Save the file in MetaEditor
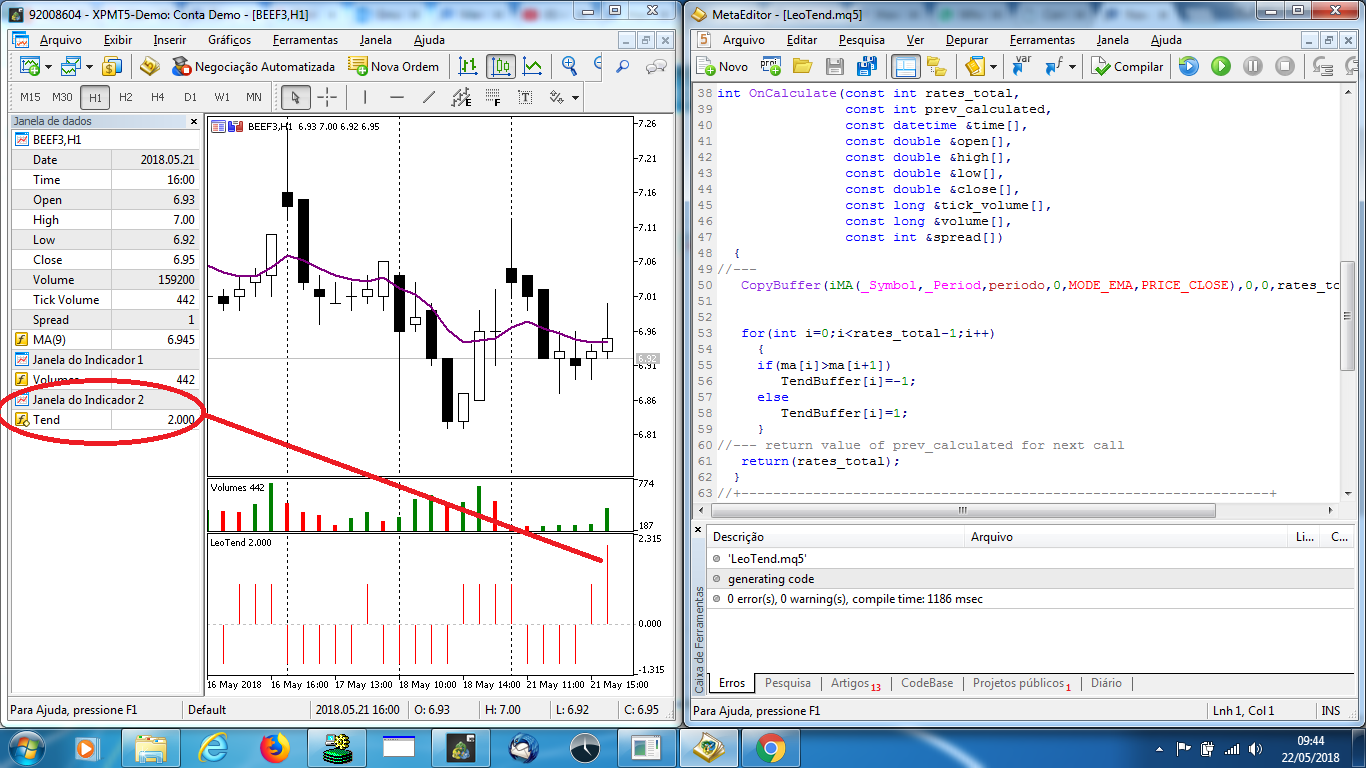This screenshot has height=768, width=1366. pos(835,66)
